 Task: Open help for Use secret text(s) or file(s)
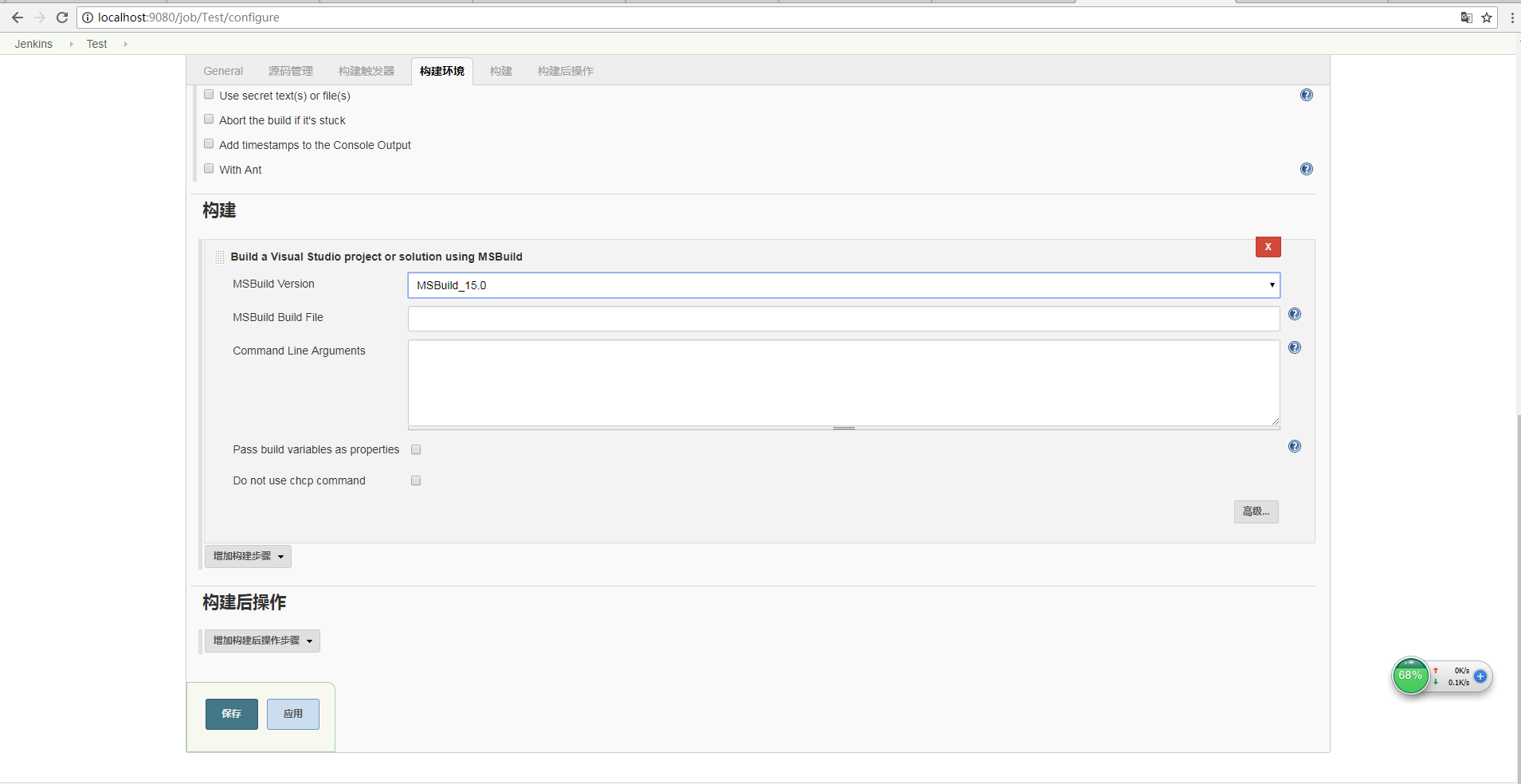tap(1307, 95)
